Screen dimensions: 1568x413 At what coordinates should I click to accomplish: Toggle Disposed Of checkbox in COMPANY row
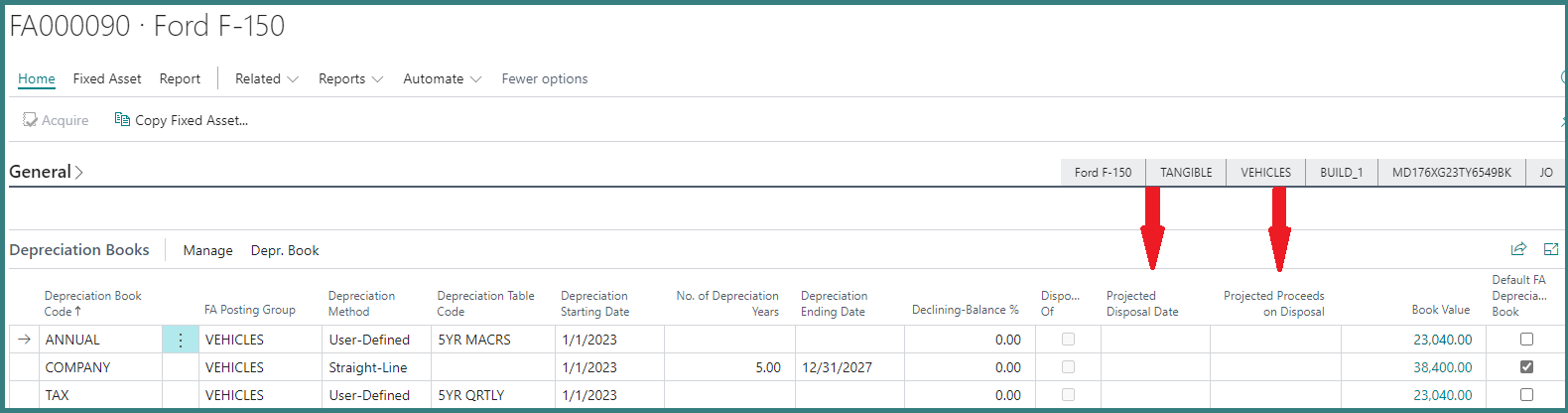(1068, 367)
